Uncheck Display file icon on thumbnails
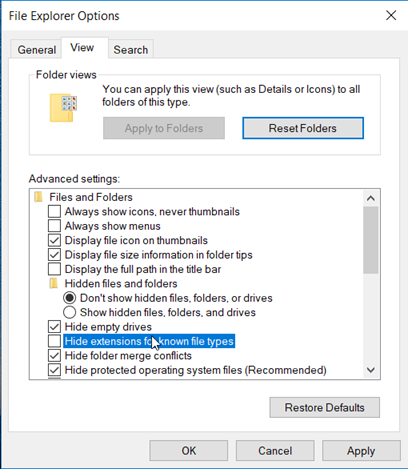408x469 pixels. 54,240
